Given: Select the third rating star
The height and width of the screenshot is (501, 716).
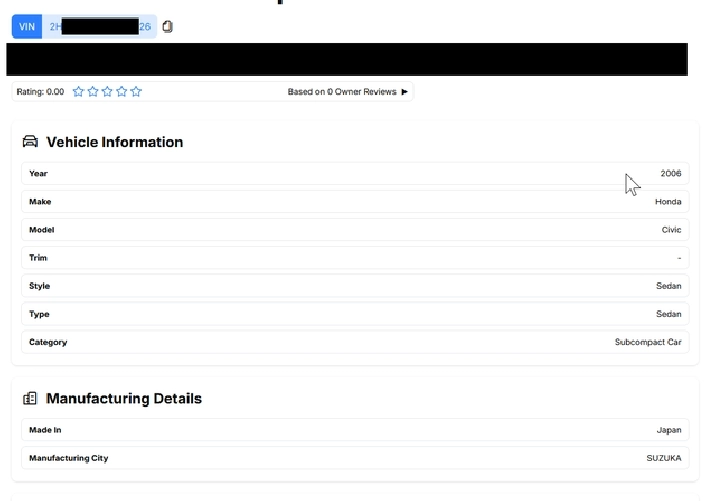Looking at the screenshot, I should pyautogui.click(x=107, y=92).
